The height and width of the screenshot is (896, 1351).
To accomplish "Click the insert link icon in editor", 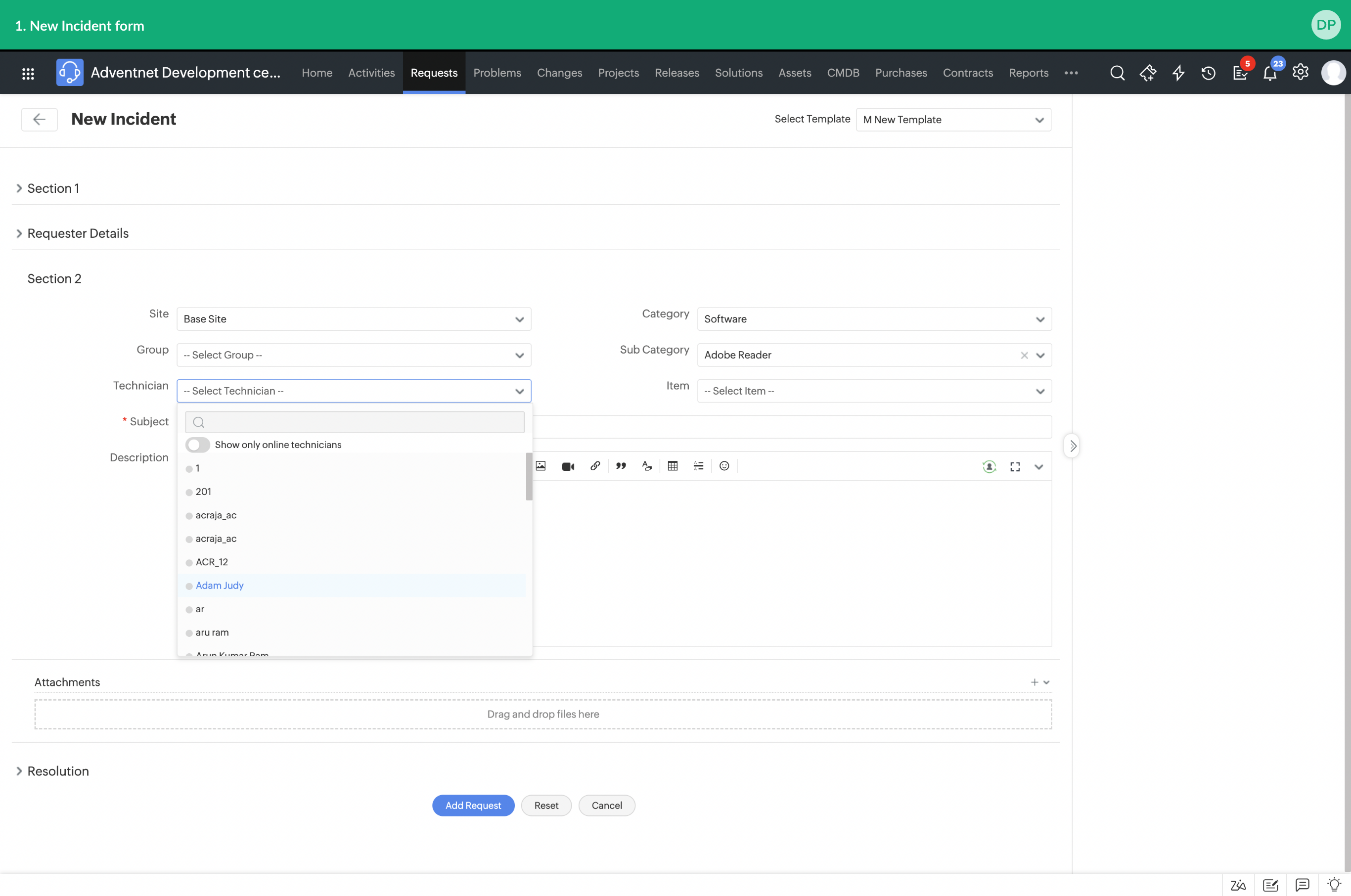I will (595, 466).
